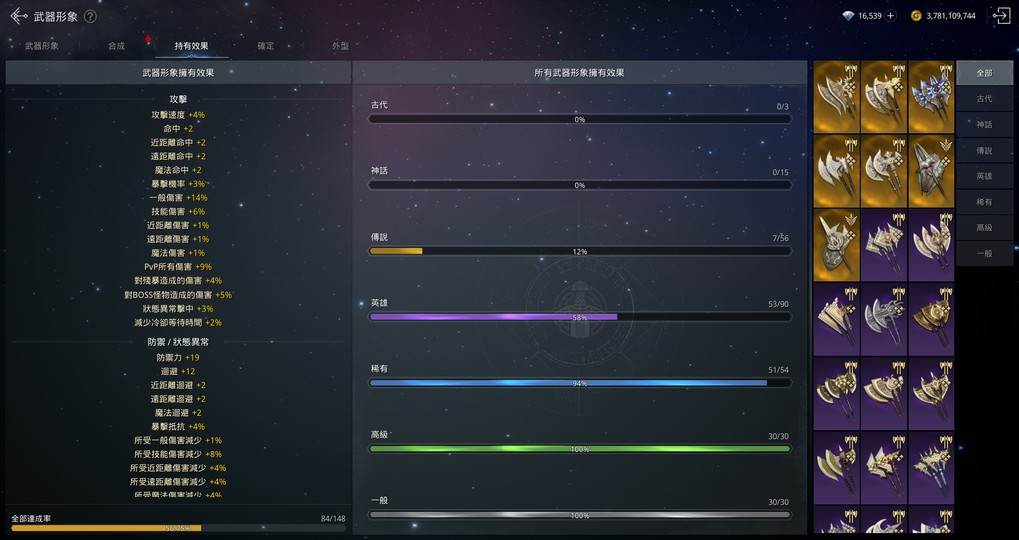This screenshot has height=540, width=1019.
Task: Filter weapons by 全部
Action: (x=985, y=73)
